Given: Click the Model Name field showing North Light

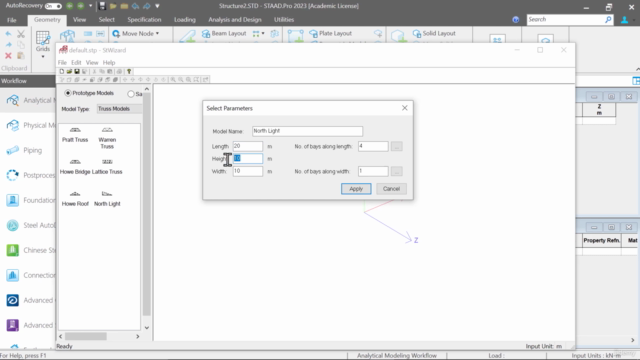Looking at the screenshot, I should coord(307,131).
